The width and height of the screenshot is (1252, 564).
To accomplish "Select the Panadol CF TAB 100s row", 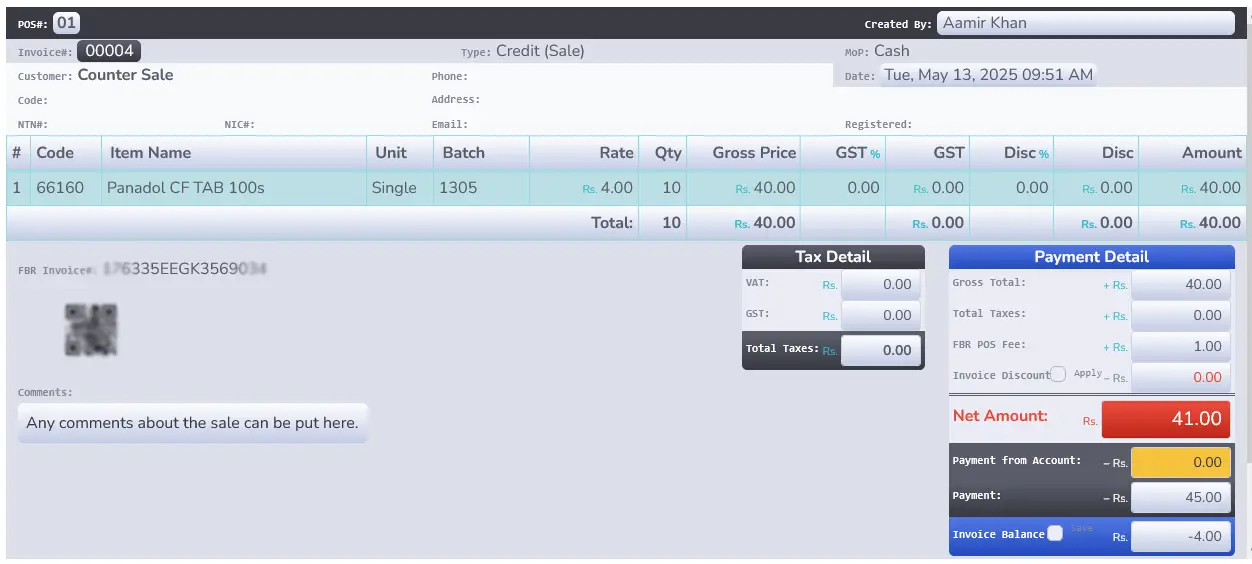I will pyautogui.click(x=185, y=188).
